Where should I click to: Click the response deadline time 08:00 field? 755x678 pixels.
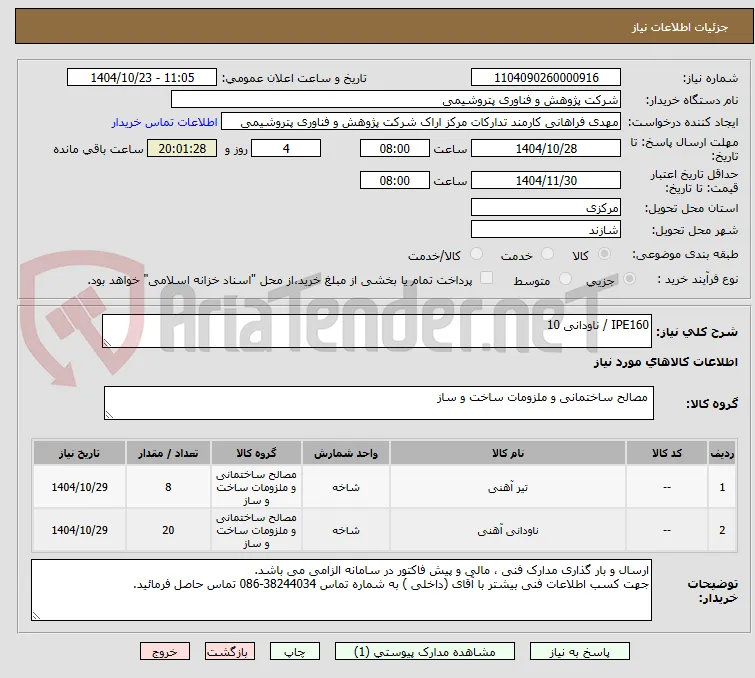pos(395,148)
